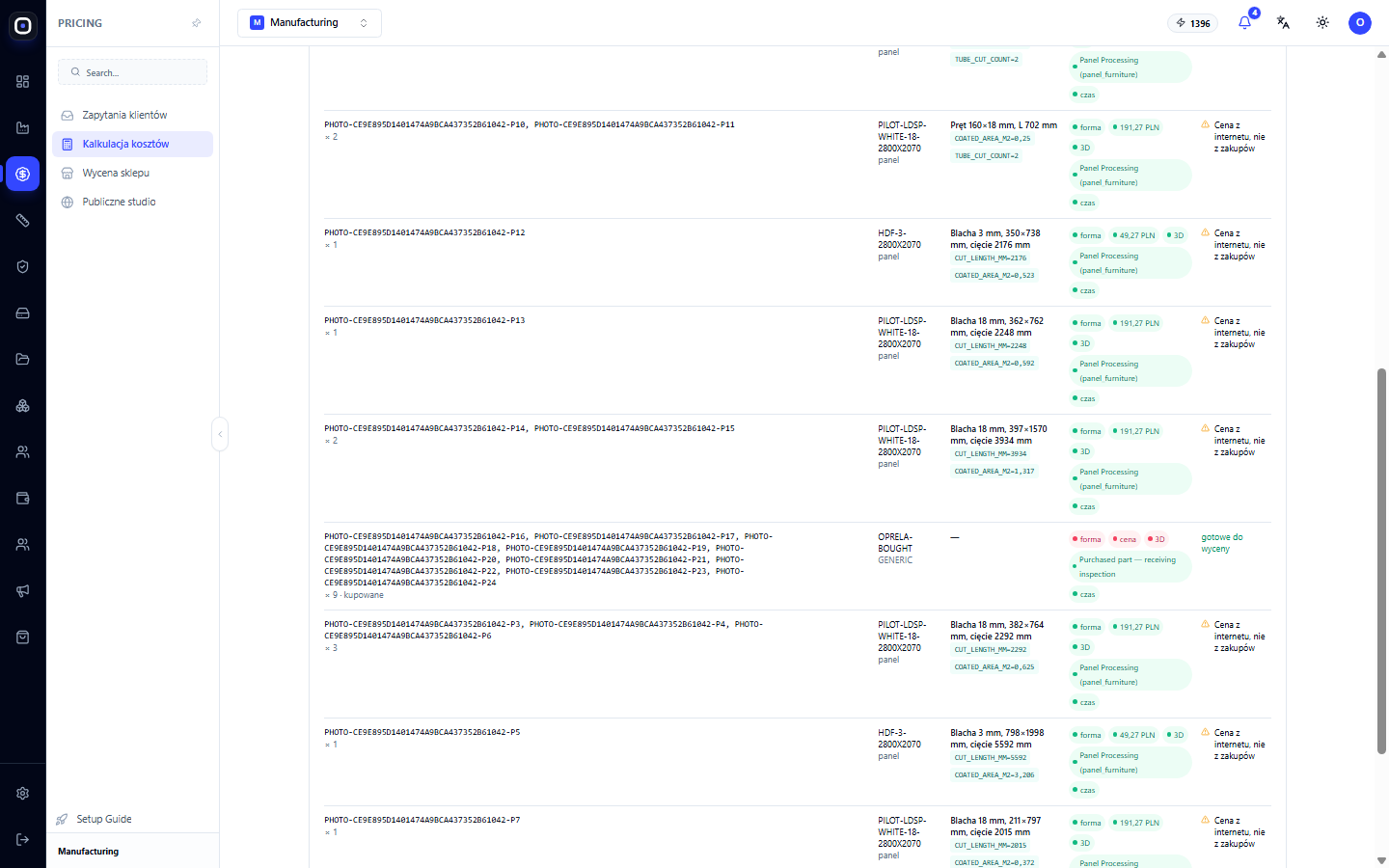Select Kalkulacja kosztów menu item
1389x868 pixels.
(x=132, y=145)
